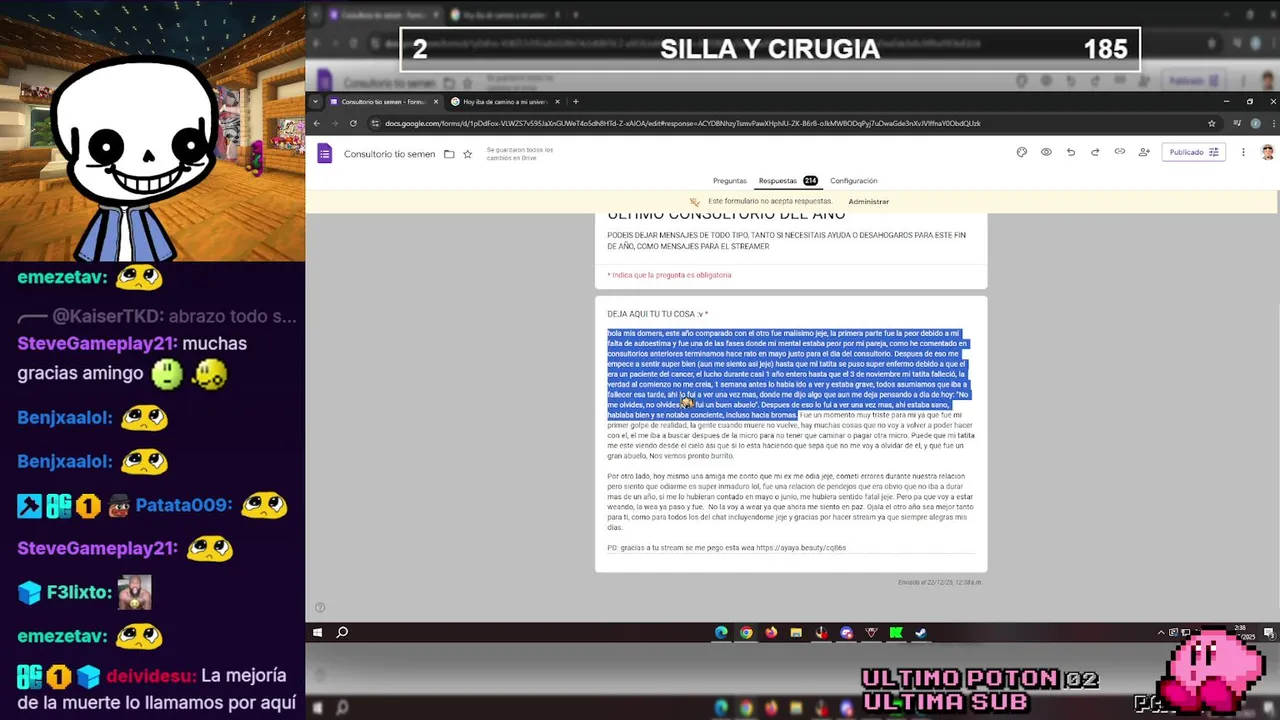1280x720 pixels.
Task: Close the Consultorio tío semen browser tab
Action: click(436, 101)
